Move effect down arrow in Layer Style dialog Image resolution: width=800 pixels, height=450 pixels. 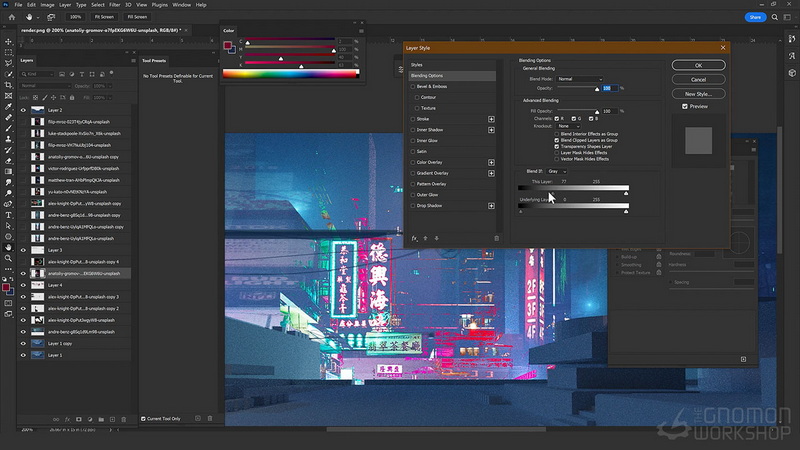pyautogui.click(x=437, y=238)
